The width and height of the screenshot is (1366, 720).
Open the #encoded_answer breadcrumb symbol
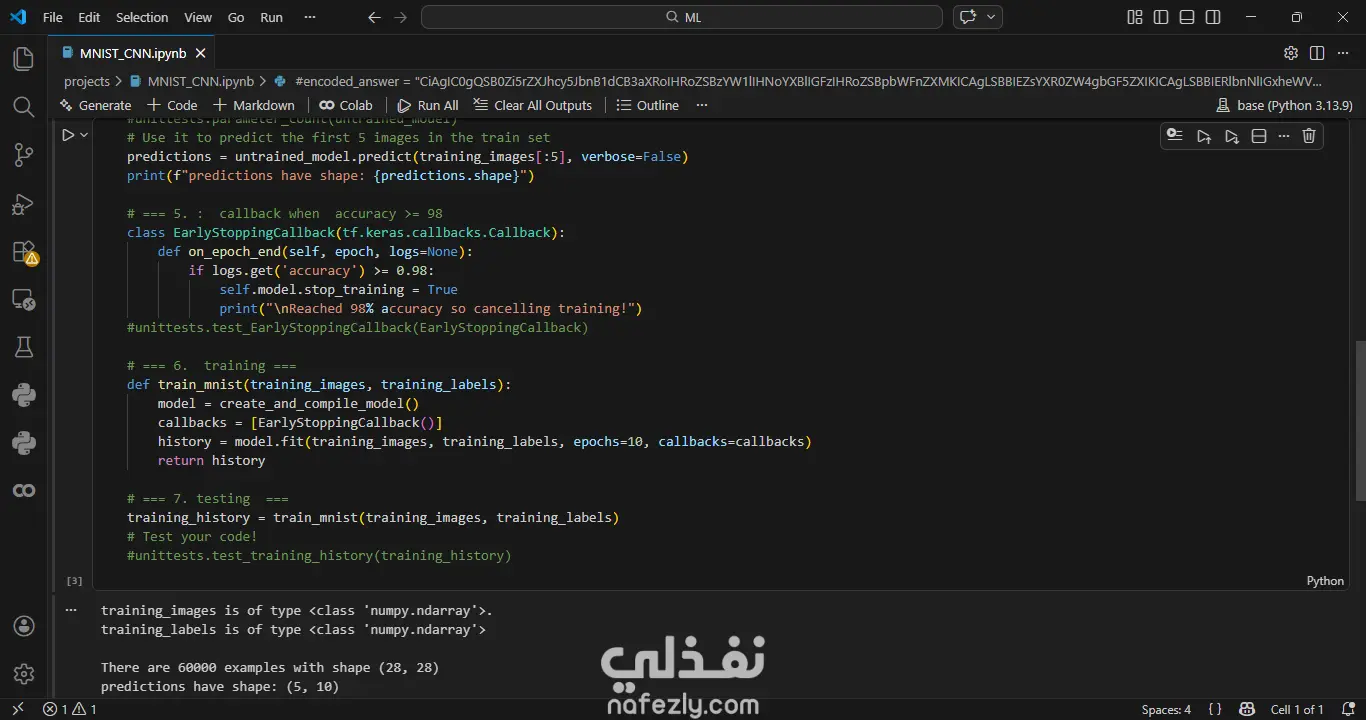(797, 81)
